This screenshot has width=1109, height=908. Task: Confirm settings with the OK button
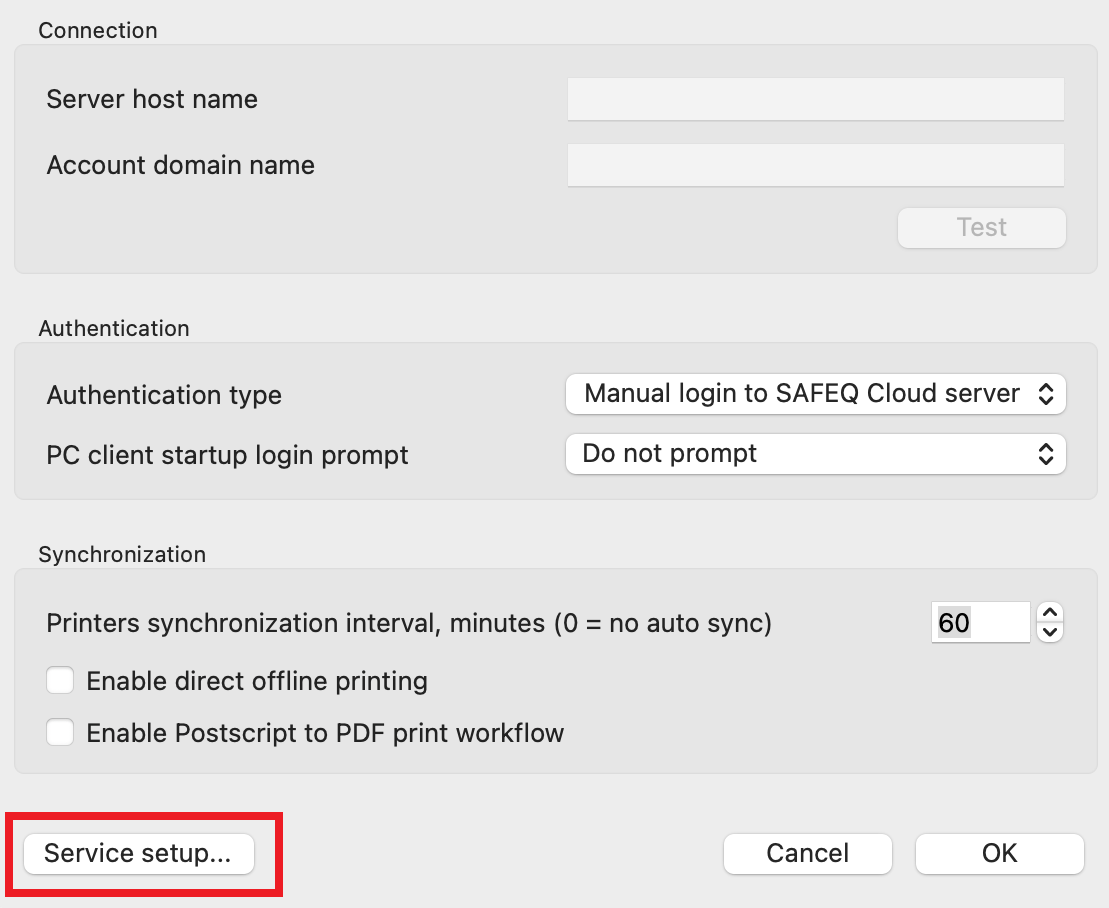(999, 854)
